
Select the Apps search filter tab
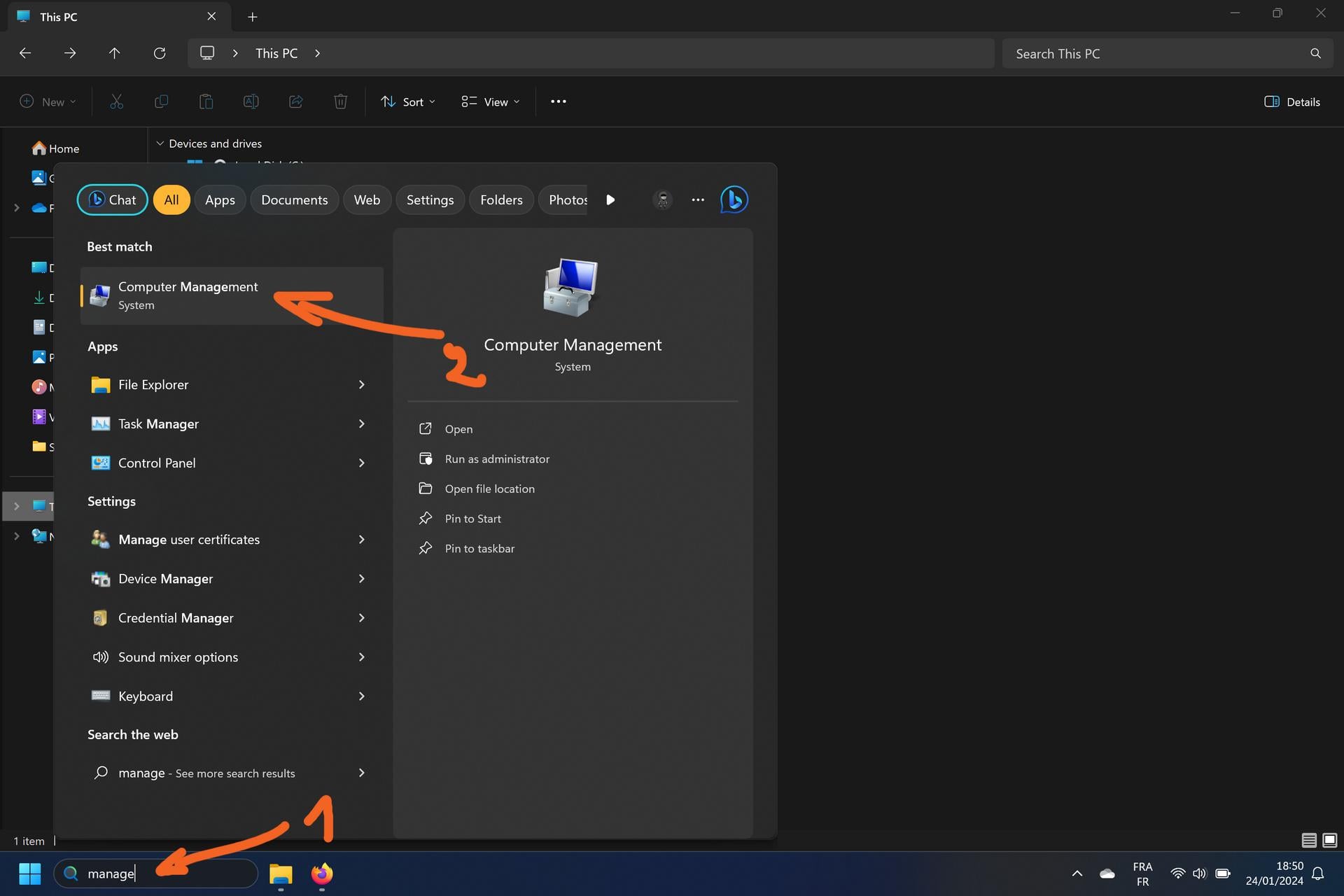[x=220, y=199]
